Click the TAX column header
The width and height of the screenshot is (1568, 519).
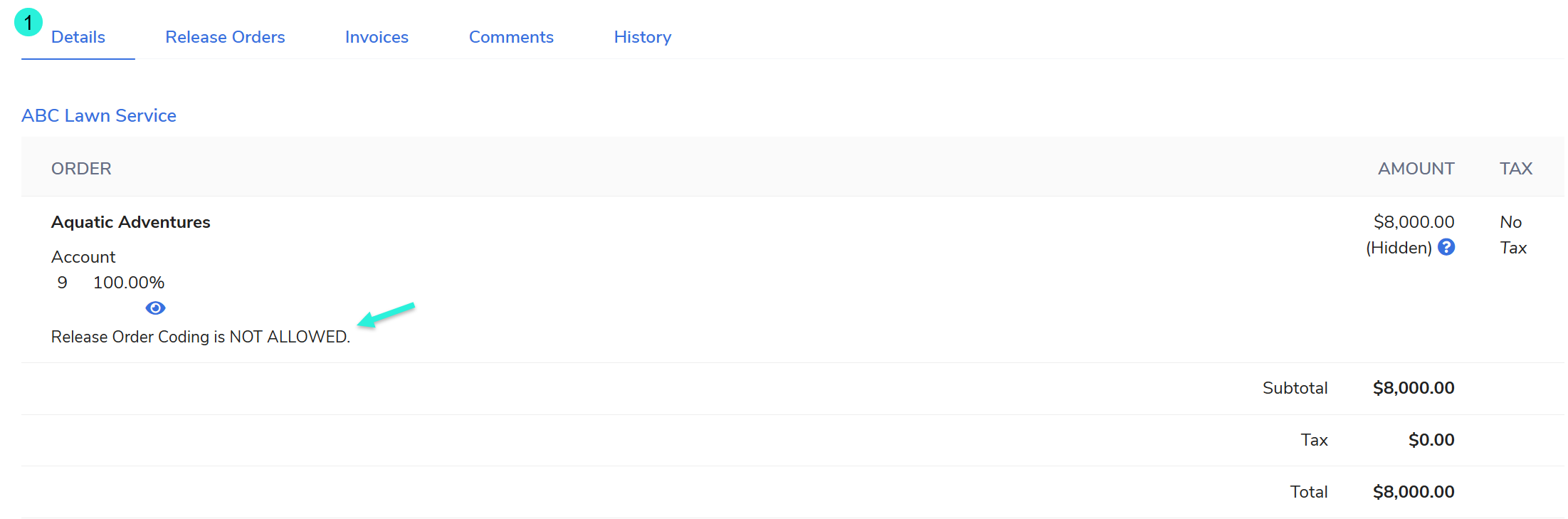point(1515,169)
